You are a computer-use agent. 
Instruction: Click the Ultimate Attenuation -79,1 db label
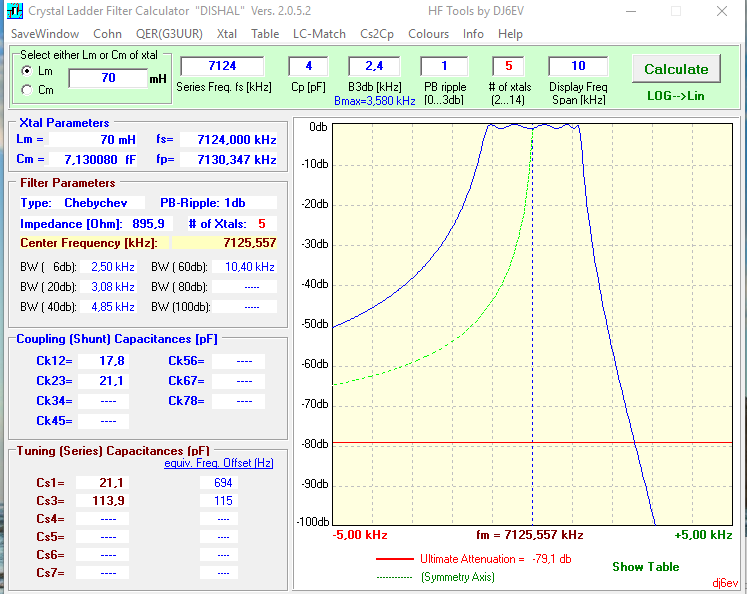[x=495, y=559]
